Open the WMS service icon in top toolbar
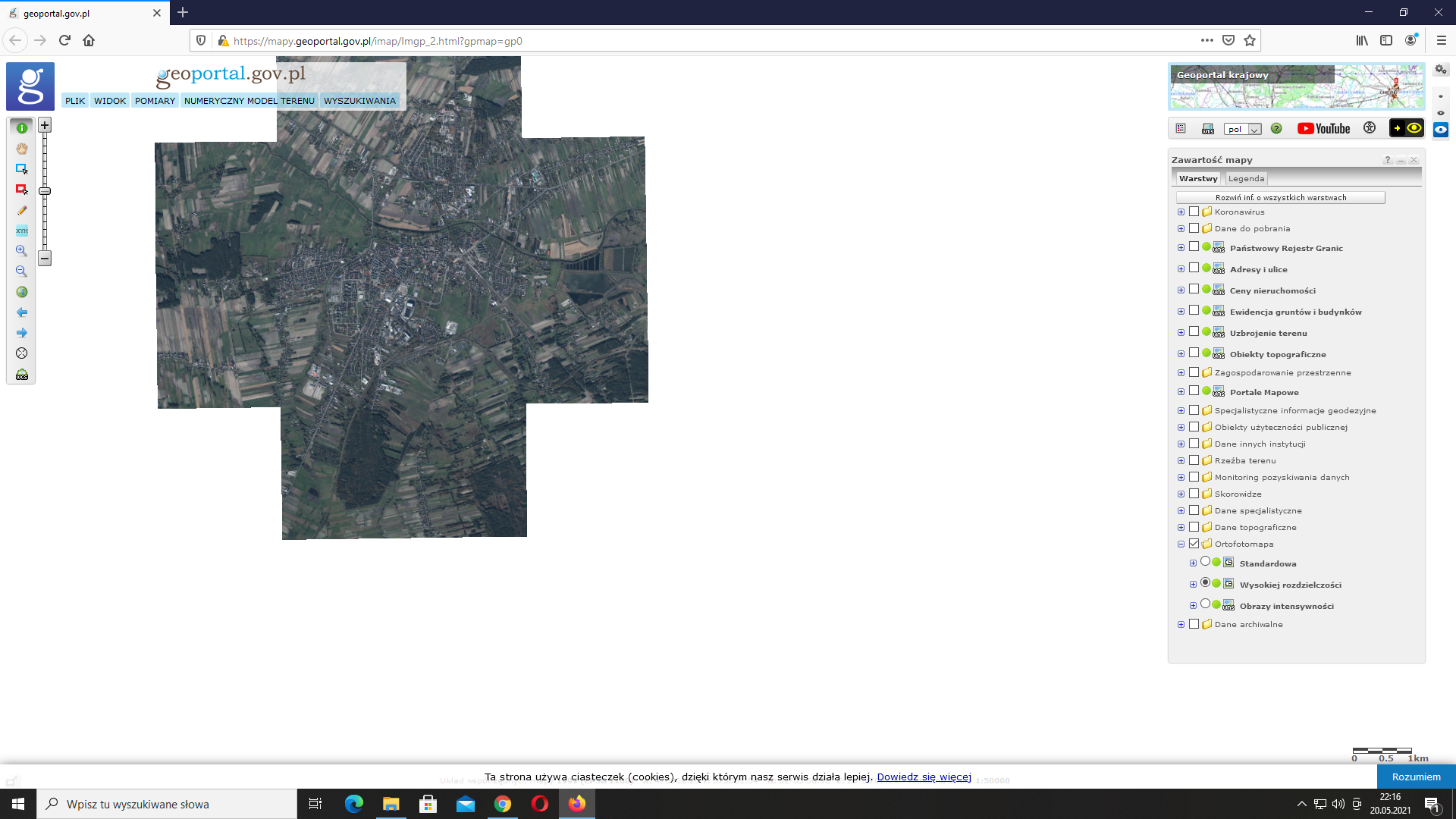The width and height of the screenshot is (1456, 819). [x=1208, y=129]
